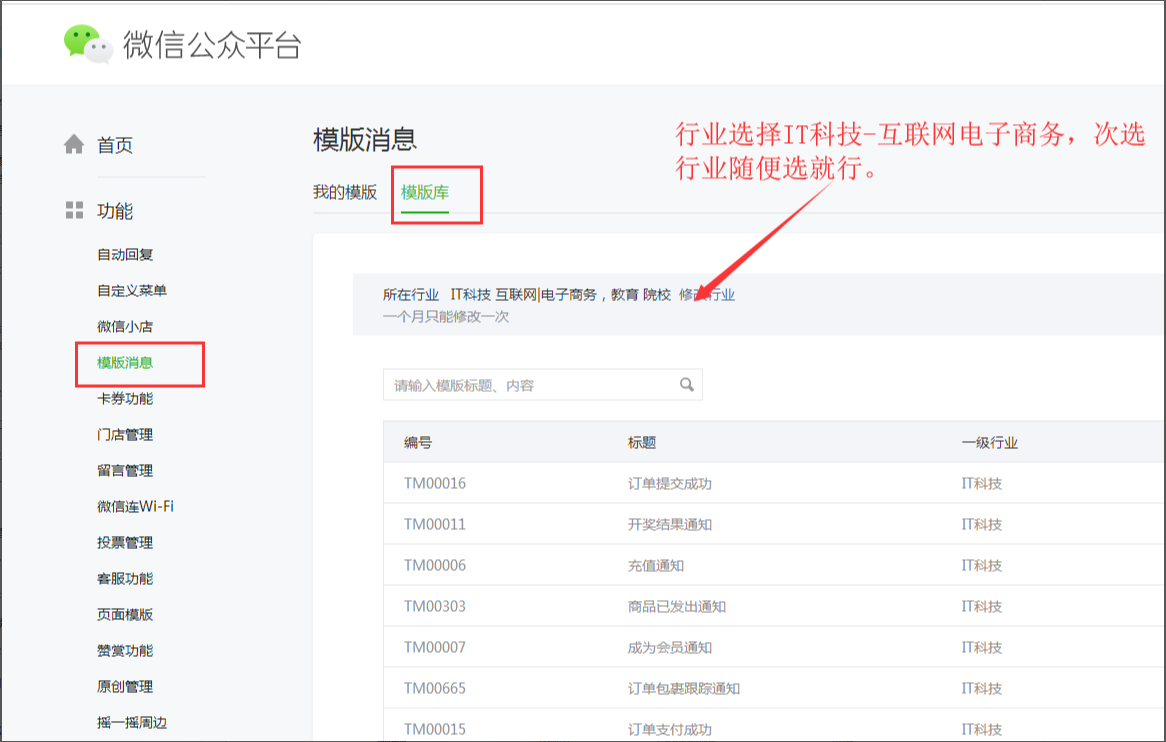Open 客服功能 in the sidebar
The width and height of the screenshot is (1166, 742).
click(x=125, y=578)
